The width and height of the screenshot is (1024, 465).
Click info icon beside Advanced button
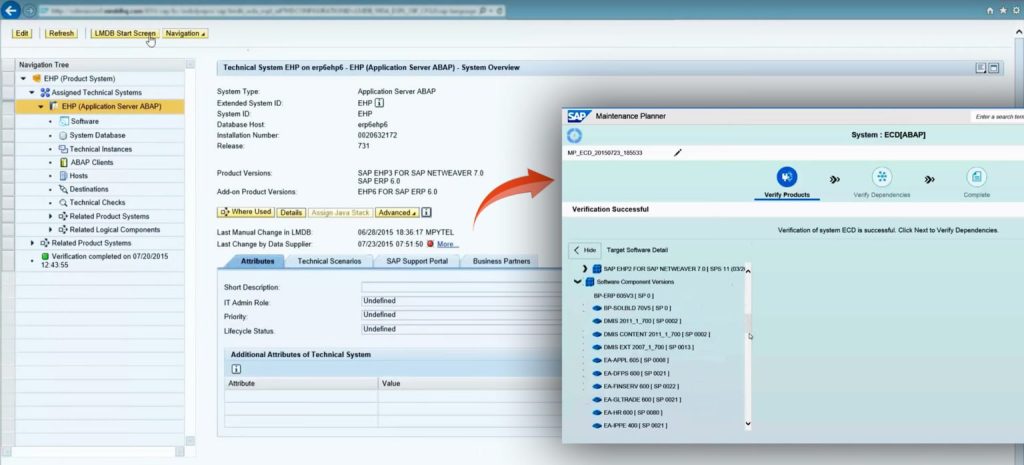coord(426,212)
